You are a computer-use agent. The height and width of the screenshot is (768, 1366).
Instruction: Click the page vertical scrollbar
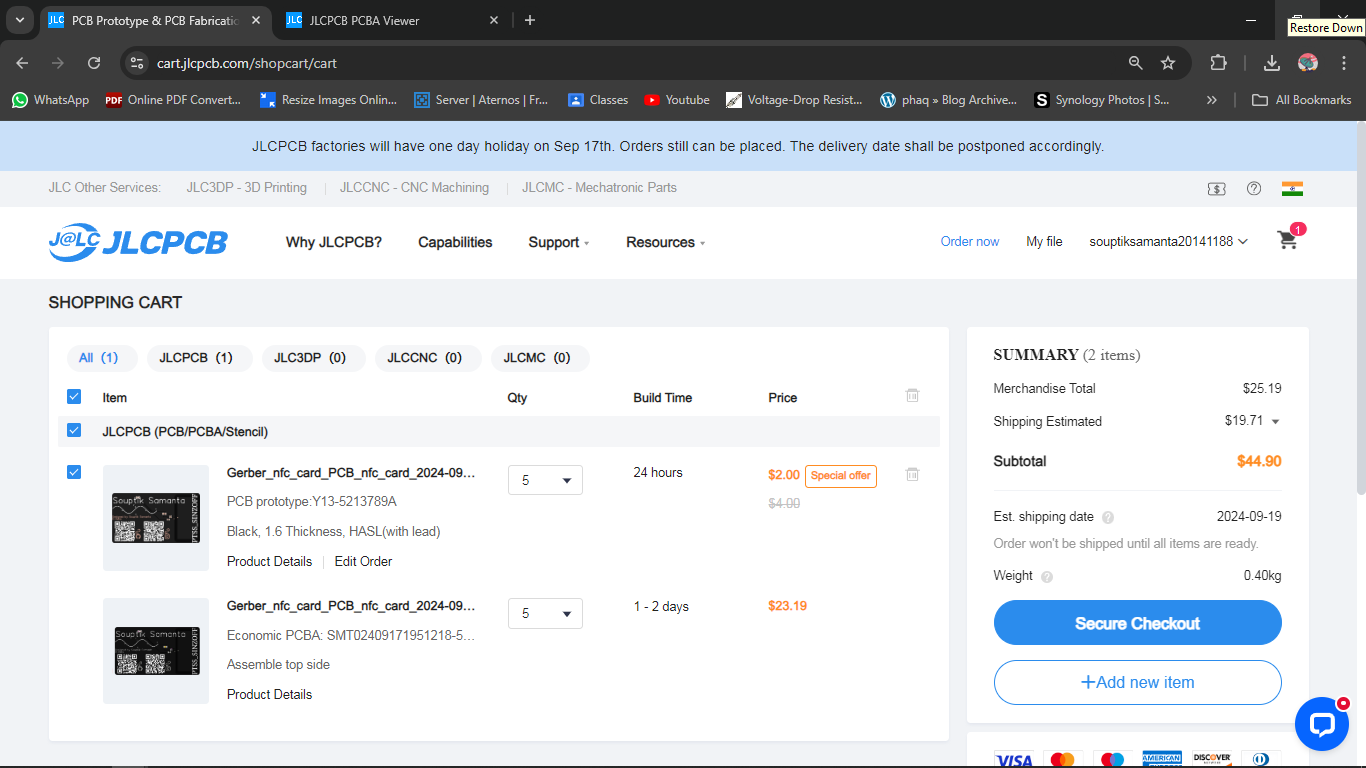(1360, 310)
